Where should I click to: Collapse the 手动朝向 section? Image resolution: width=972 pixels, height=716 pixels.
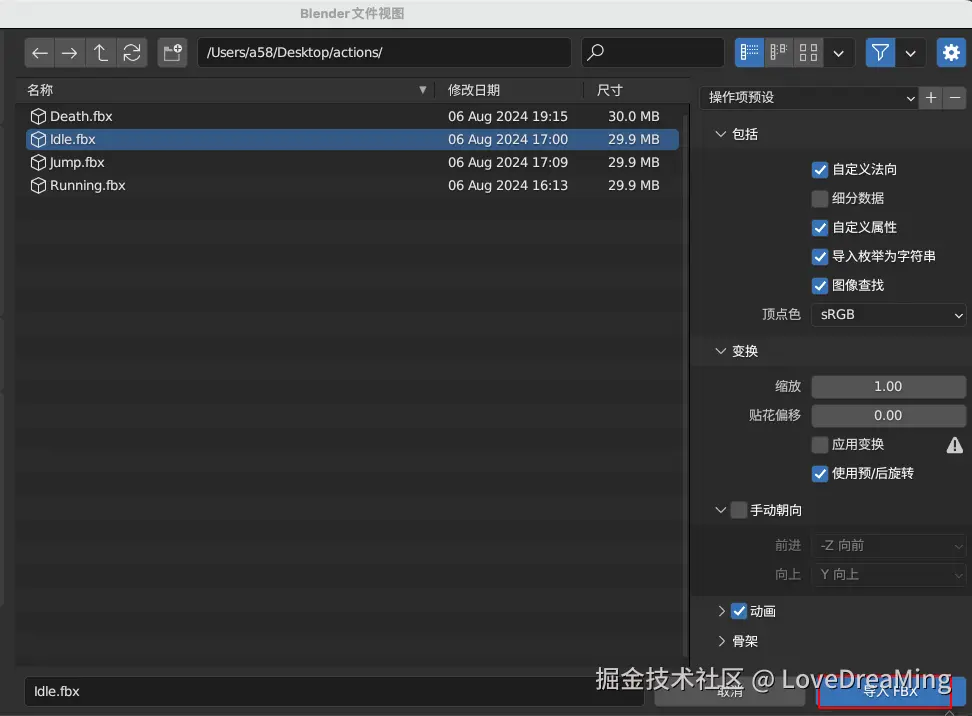point(720,510)
